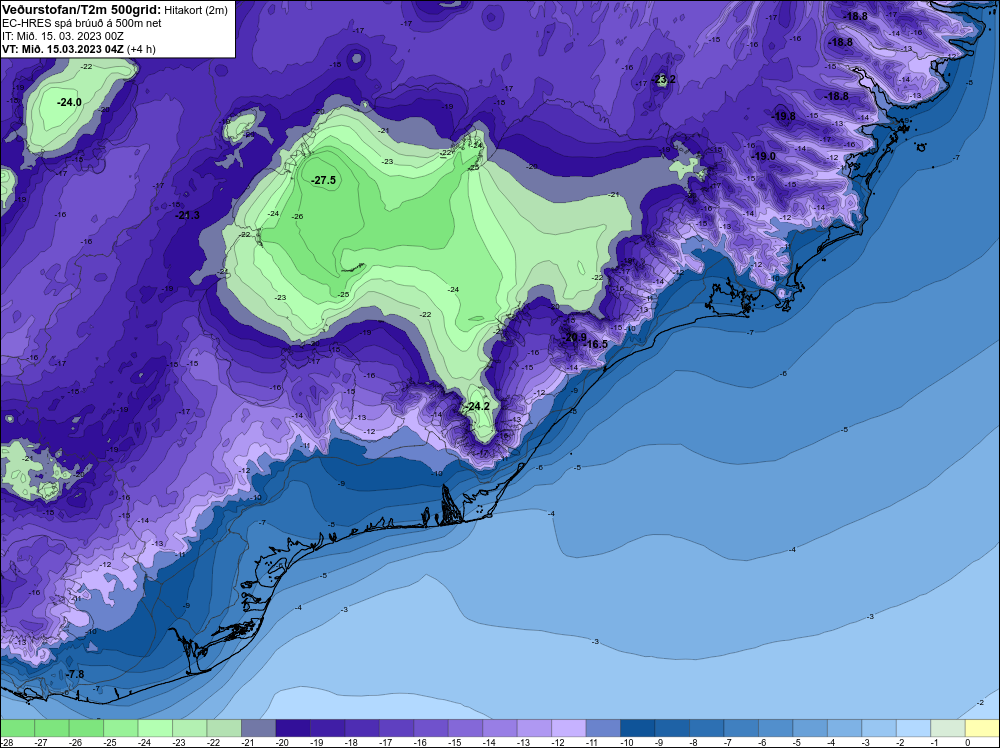Select the legend swatch labeled -4
Screen dimensions: 1000x748
click(844, 728)
